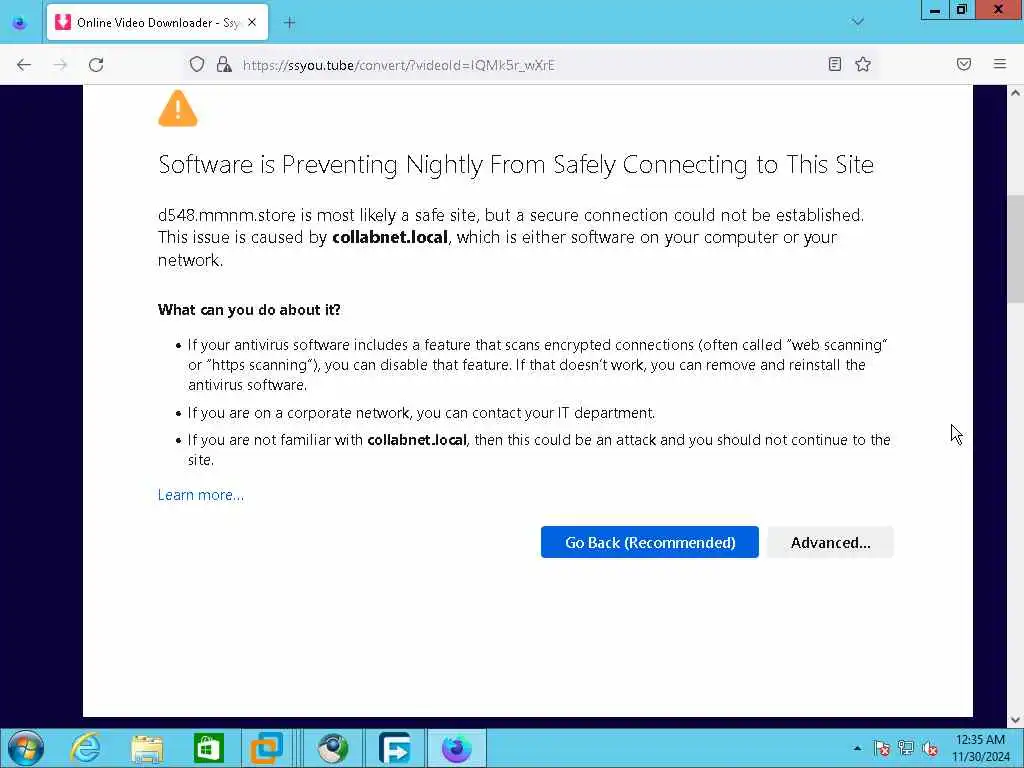Follow the Learn more... link
Screen dimensions: 1024x768
tap(200, 495)
